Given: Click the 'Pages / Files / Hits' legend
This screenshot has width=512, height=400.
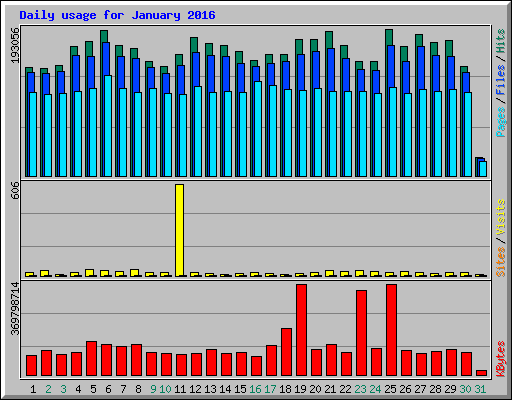Looking at the screenshot, I should [500, 83].
